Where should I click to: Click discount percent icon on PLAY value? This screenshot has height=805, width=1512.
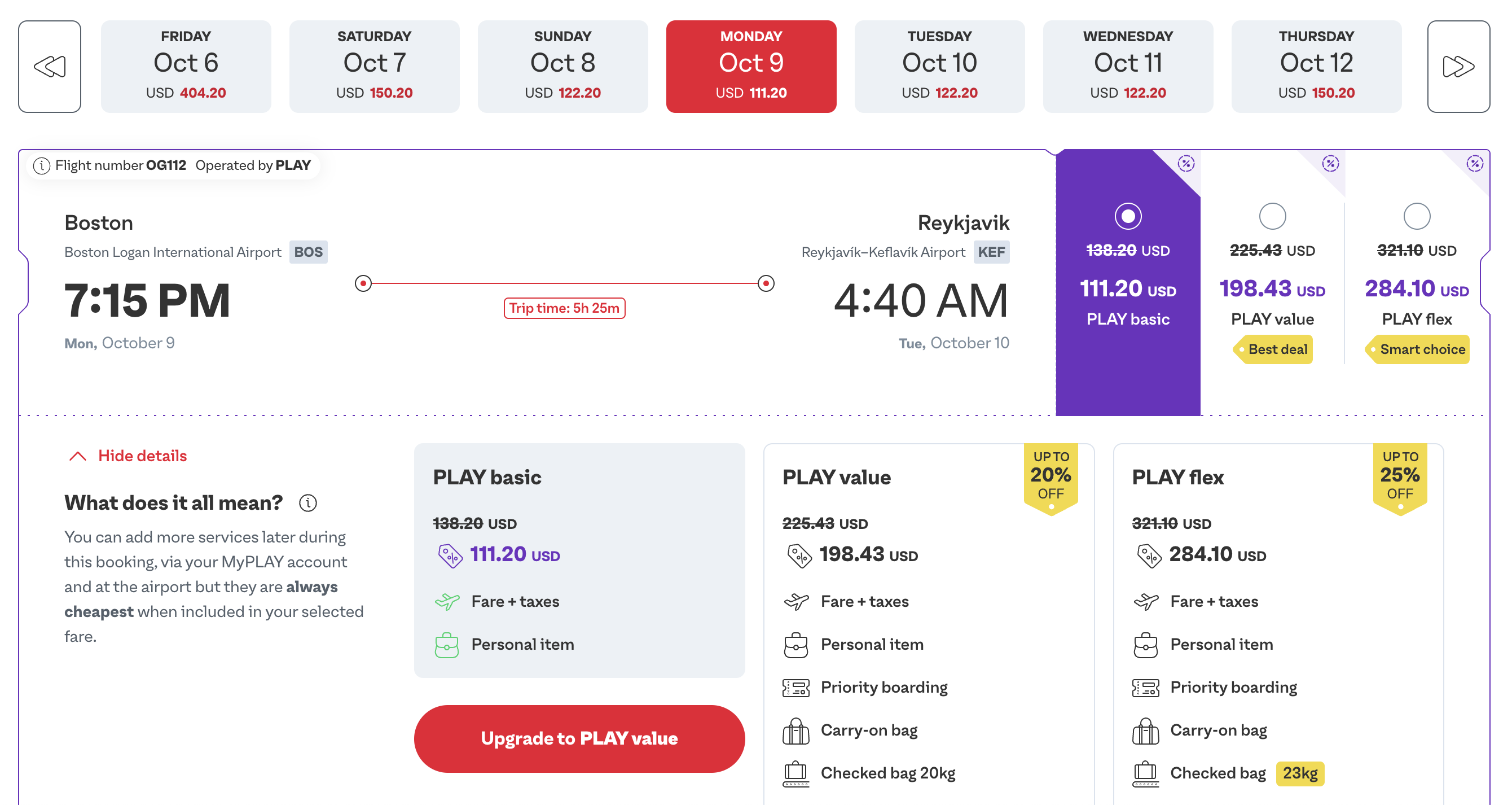coord(1330,163)
